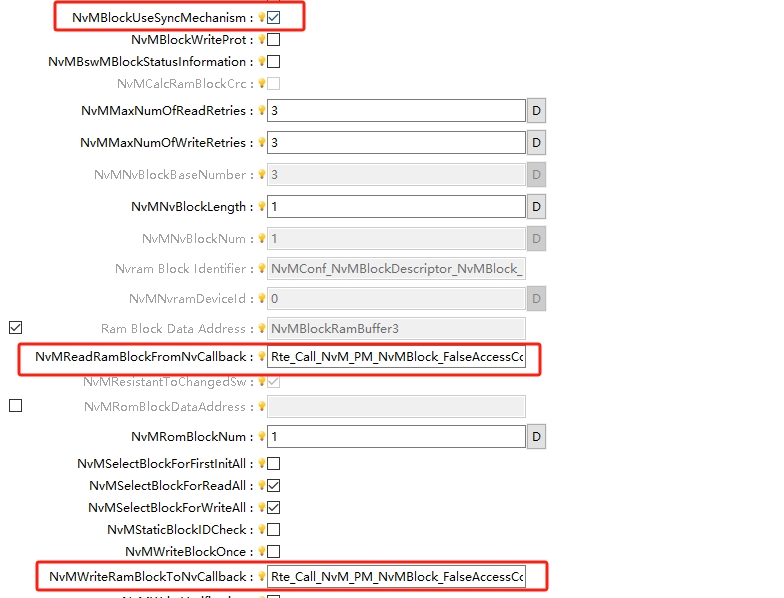784x598 pixels.
Task: Enable the NvMBlockWriteProt checkbox
Action: [274, 40]
